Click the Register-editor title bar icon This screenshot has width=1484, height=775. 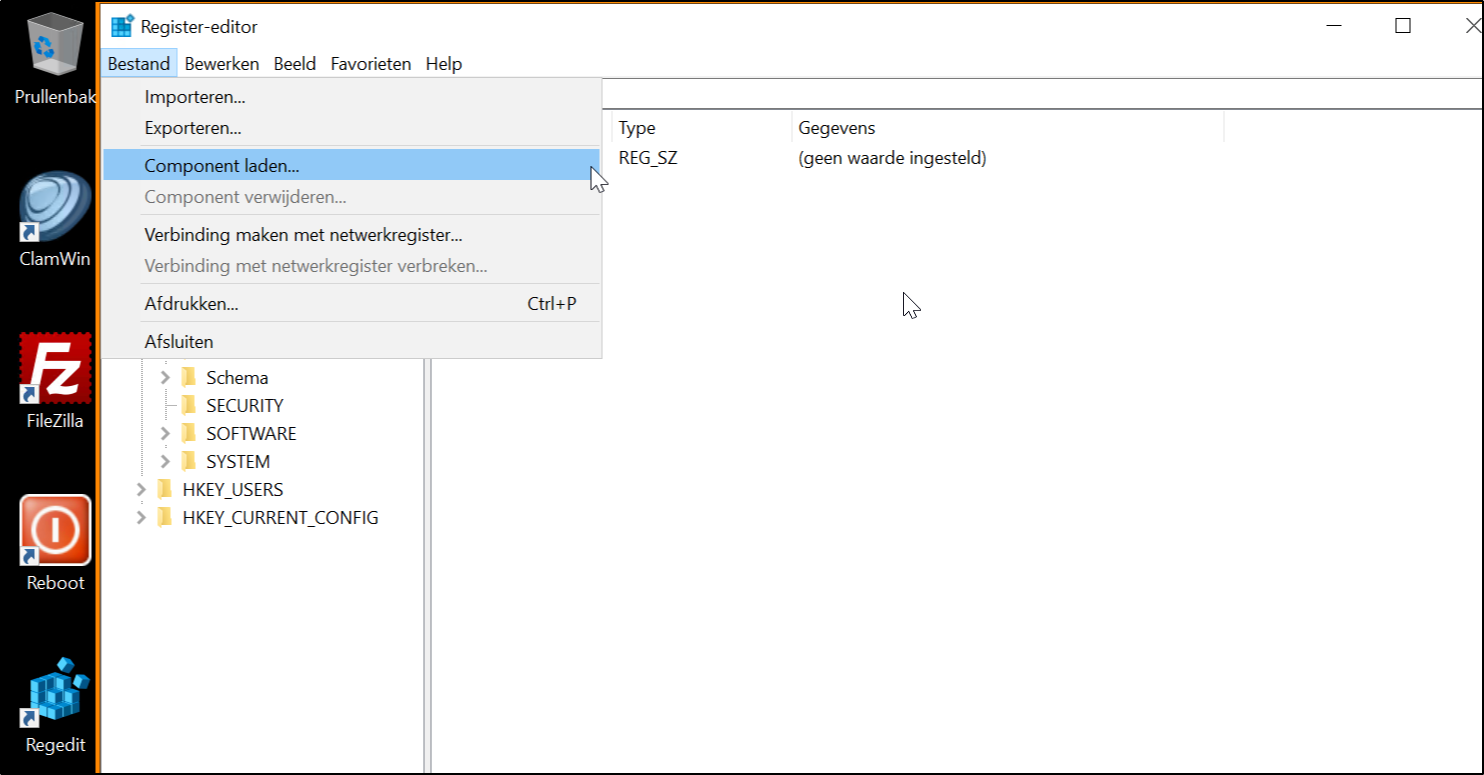tap(123, 26)
